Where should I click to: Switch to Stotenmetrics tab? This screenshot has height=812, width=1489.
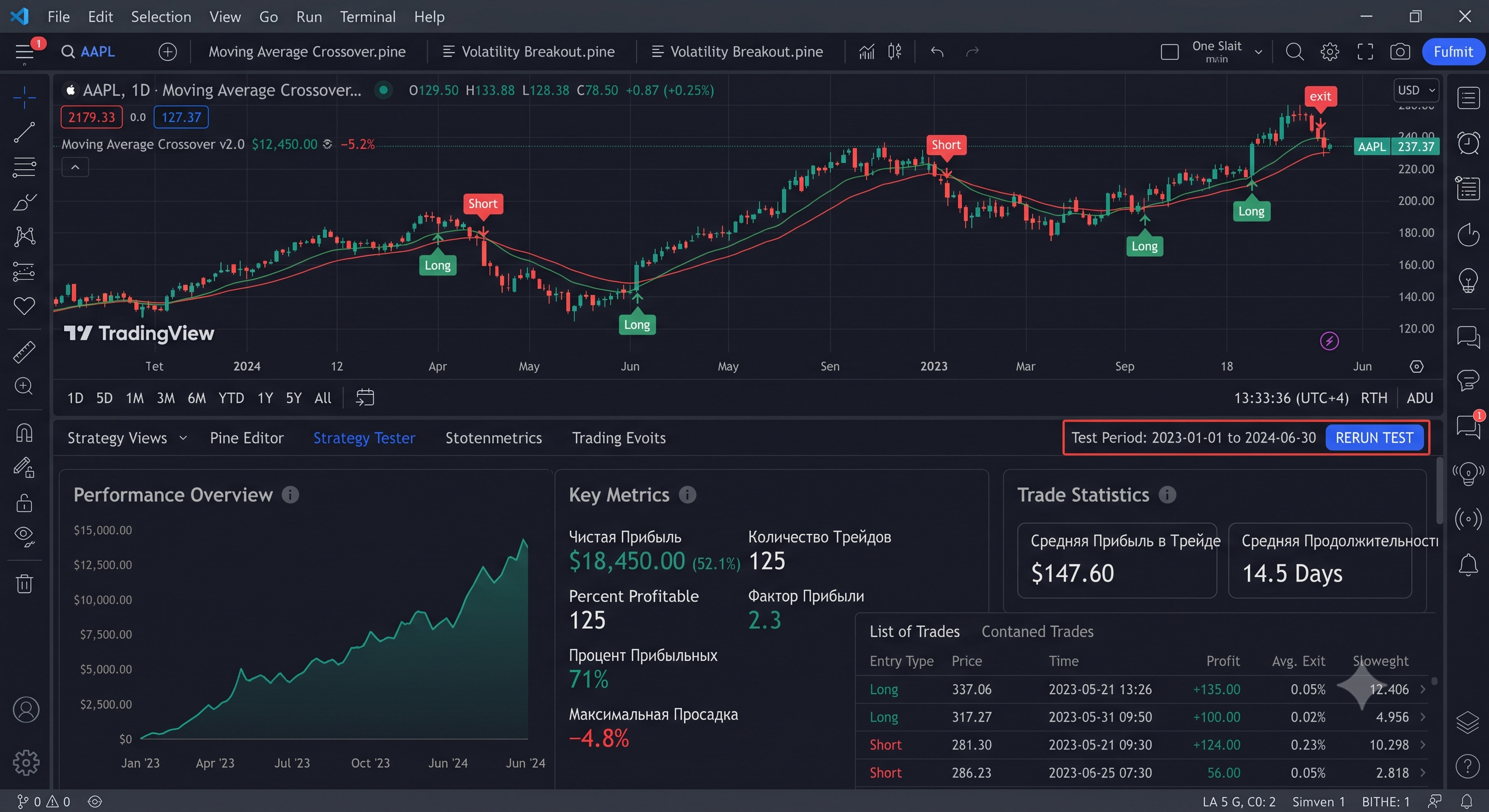[494, 438]
